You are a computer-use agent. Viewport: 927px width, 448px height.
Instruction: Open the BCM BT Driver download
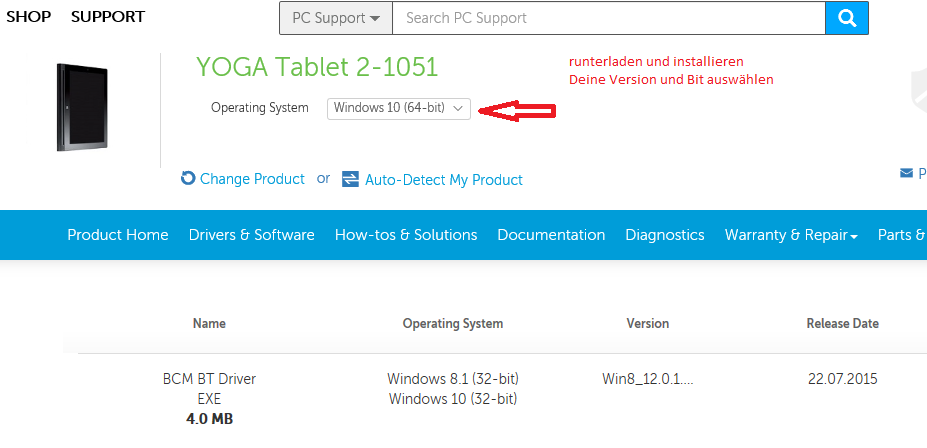(209, 379)
